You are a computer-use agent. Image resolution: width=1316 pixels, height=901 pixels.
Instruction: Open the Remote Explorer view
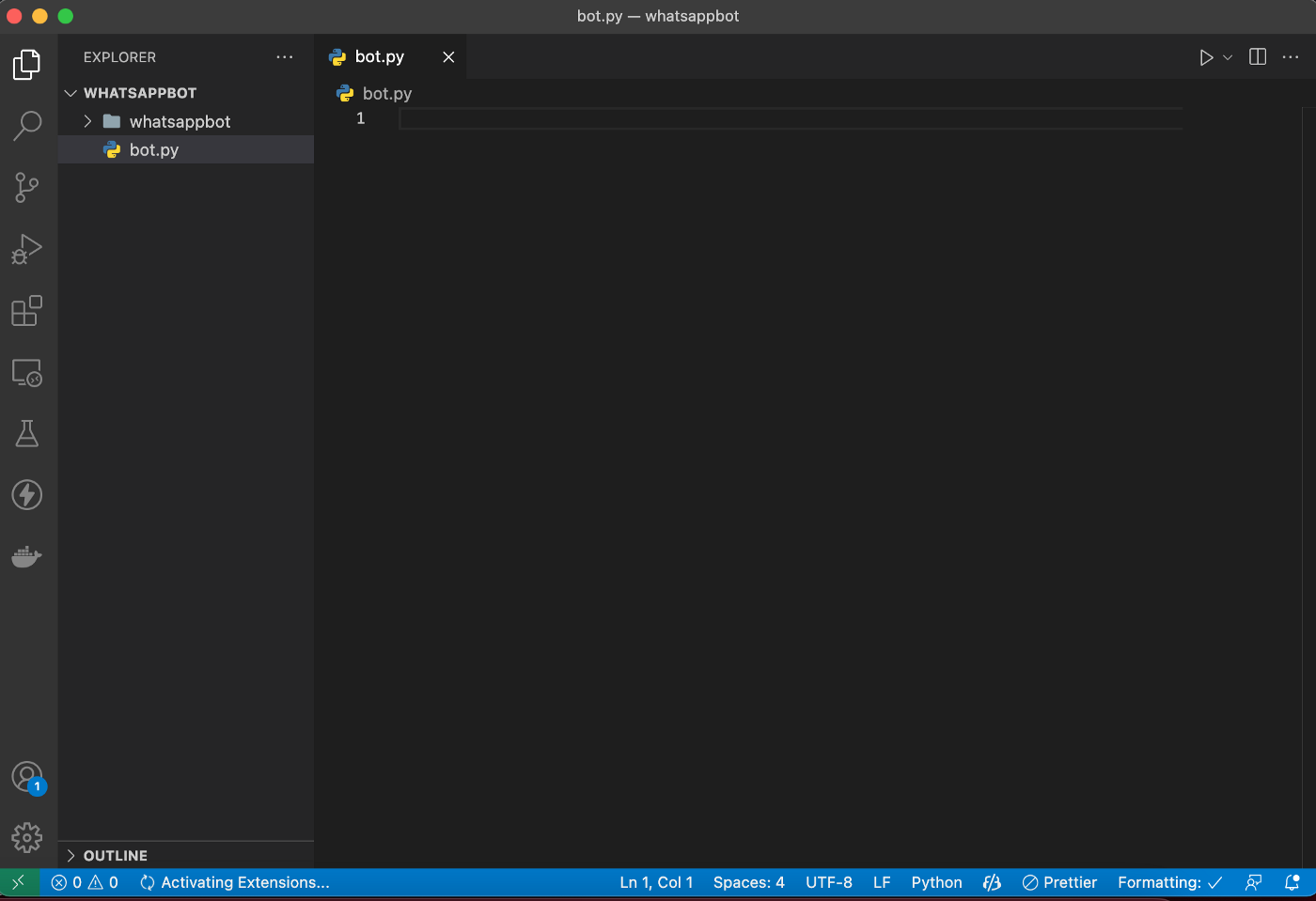pos(27,373)
